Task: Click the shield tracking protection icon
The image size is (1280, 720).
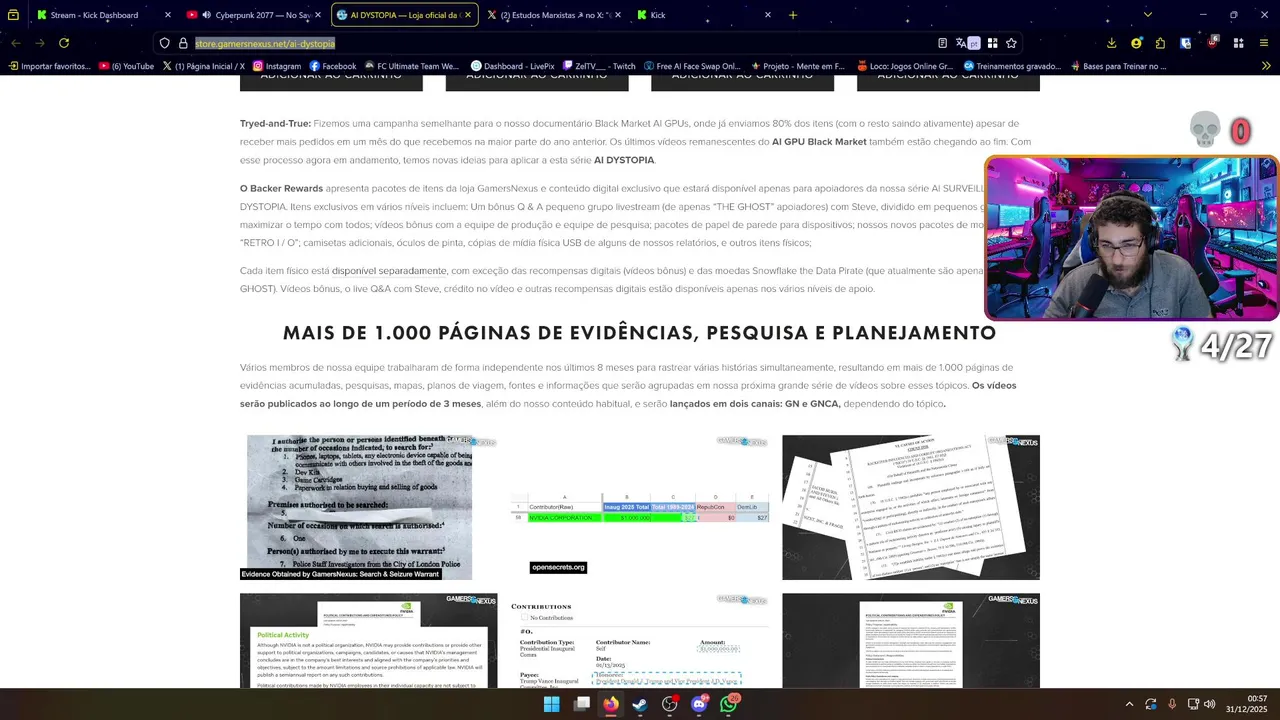Action: tap(165, 43)
